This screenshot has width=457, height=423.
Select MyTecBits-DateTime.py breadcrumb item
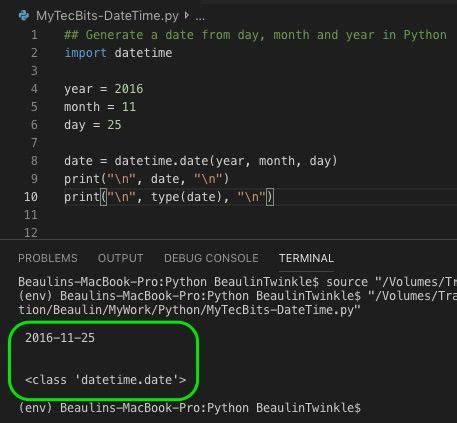[107, 16]
